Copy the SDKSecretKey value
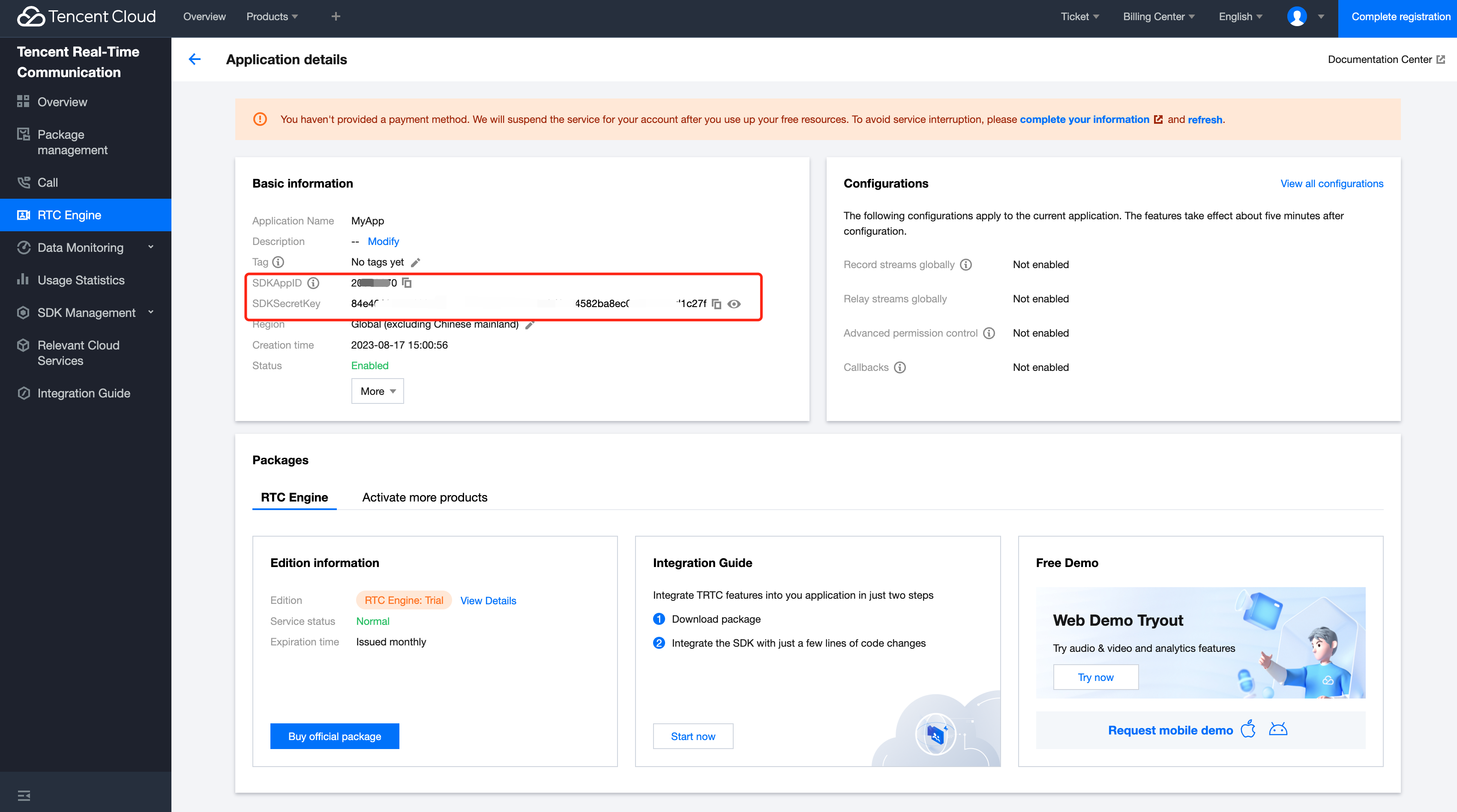The image size is (1457, 812). [716, 304]
